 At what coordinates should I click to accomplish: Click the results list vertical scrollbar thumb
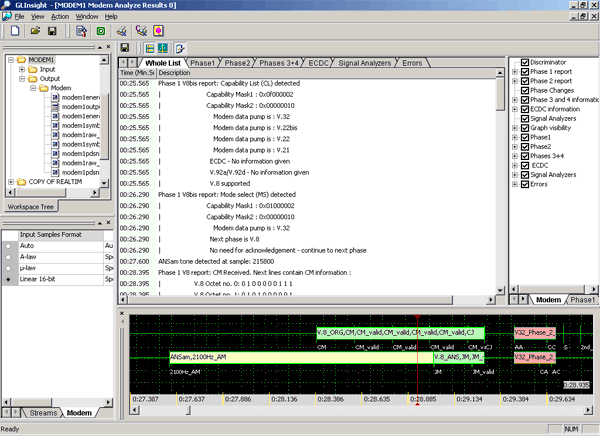point(500,94)
